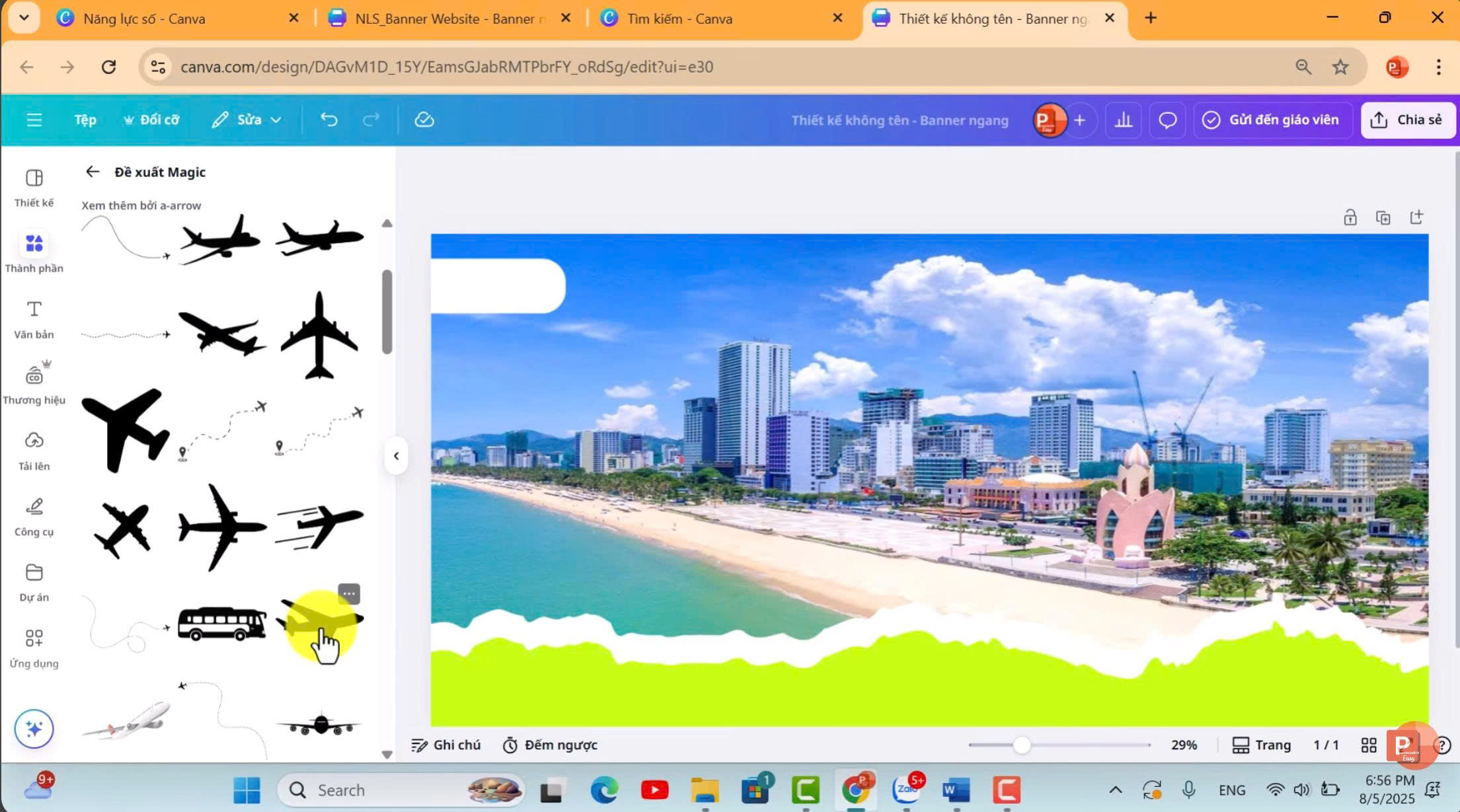Select the bus illustration thumbnail in the panel

pos(221,624)
